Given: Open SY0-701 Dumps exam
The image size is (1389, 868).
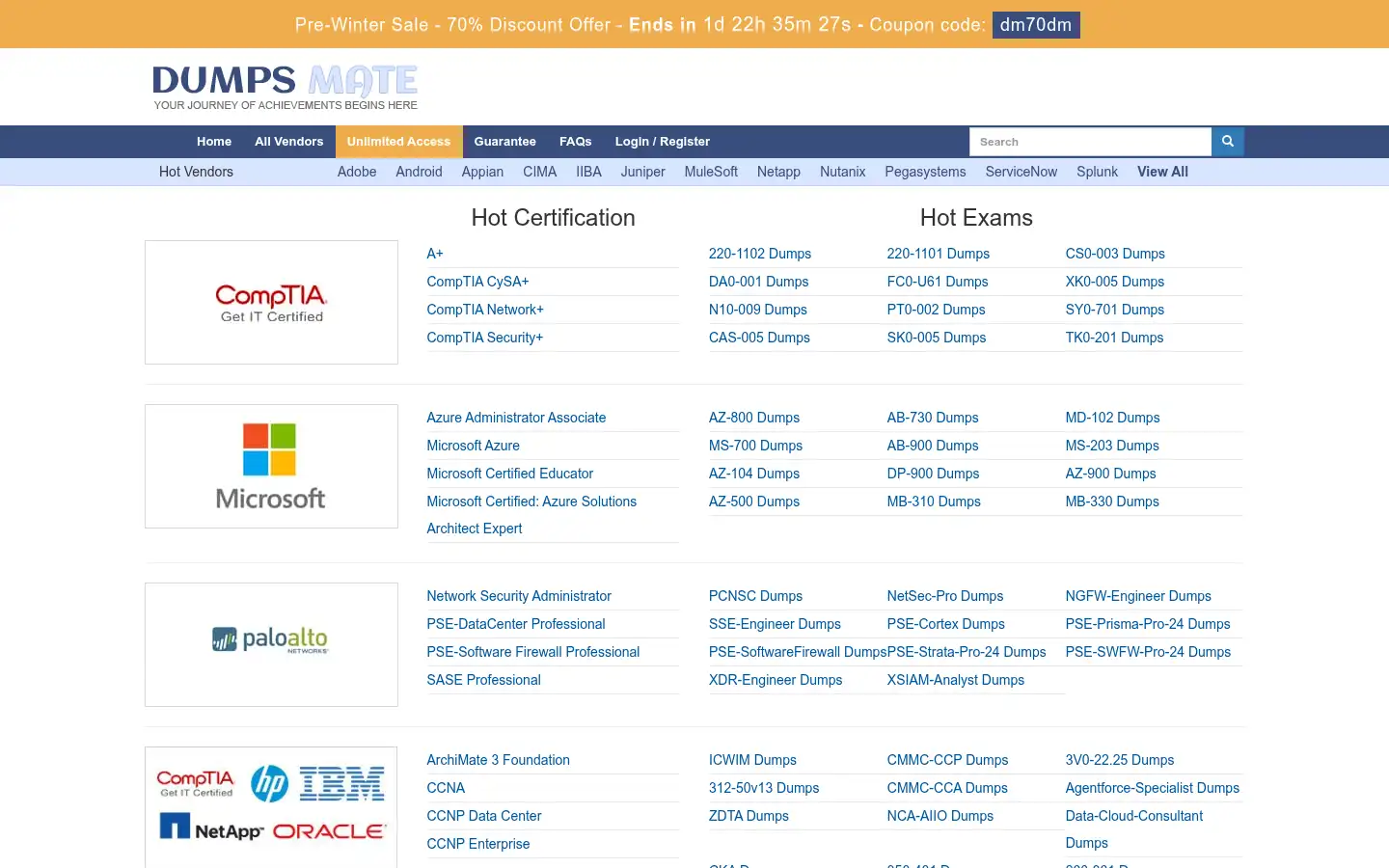Looking at the screenshot, I should [1115, 310].
